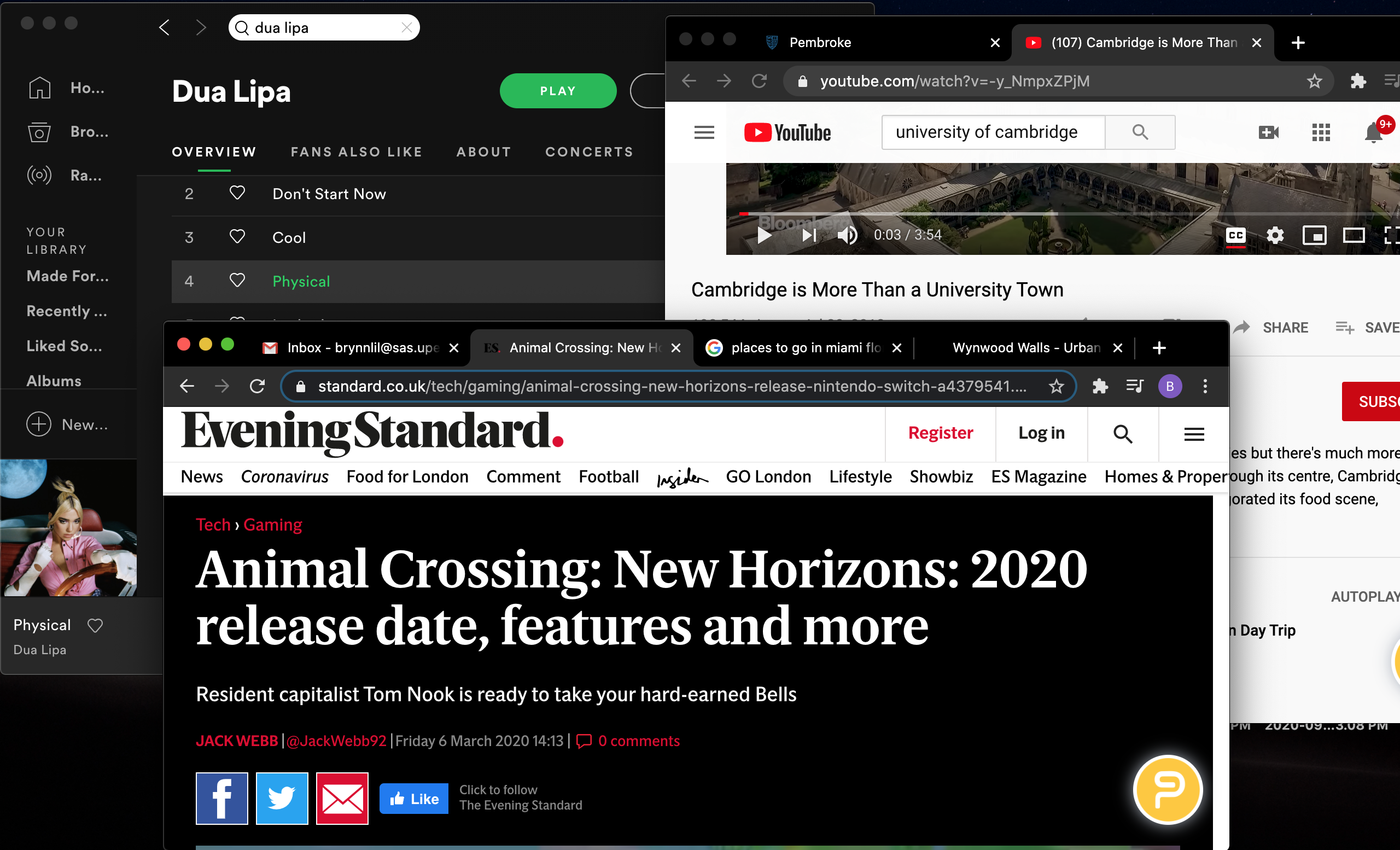Open Chrome media control icon in front window
This screenshot has height=850, width=1400.
[x=1135, y=386]
